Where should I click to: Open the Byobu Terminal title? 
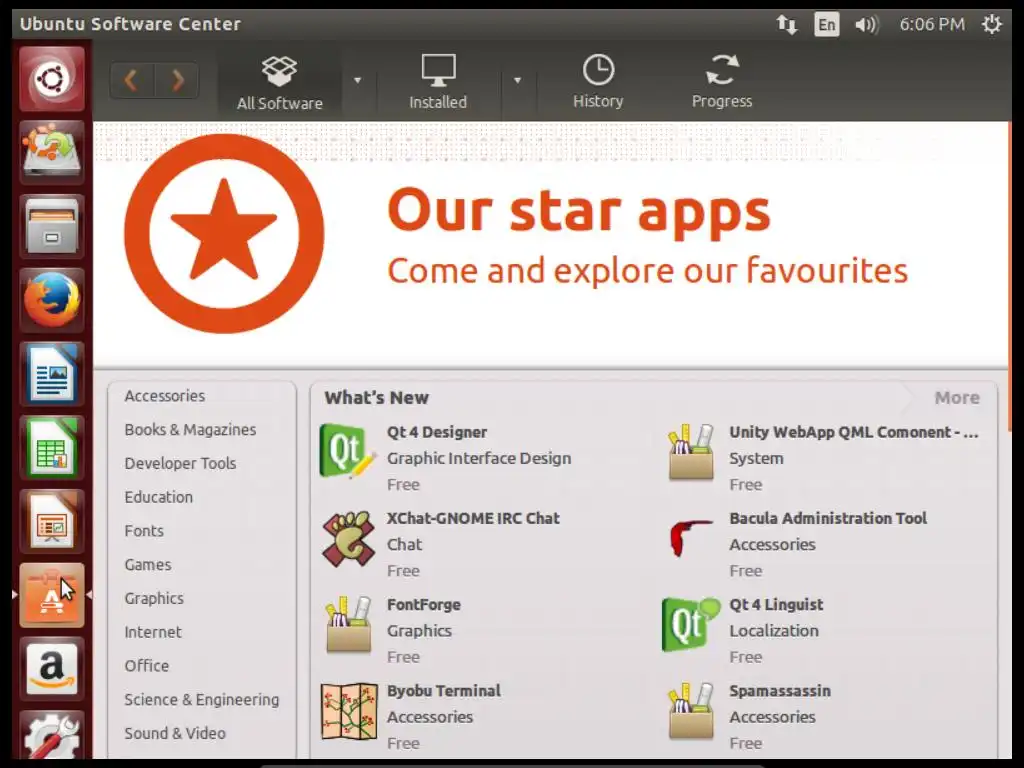click(444, 691)
